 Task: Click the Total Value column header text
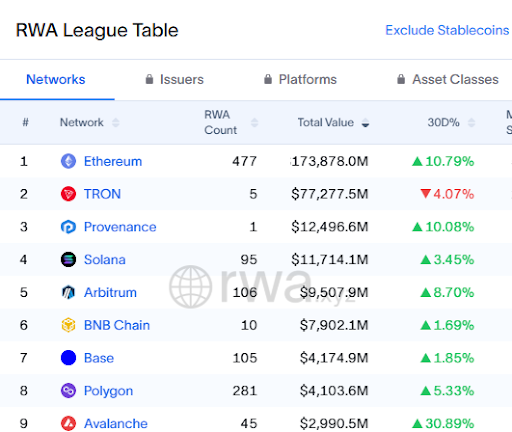[x=326, y=123]
